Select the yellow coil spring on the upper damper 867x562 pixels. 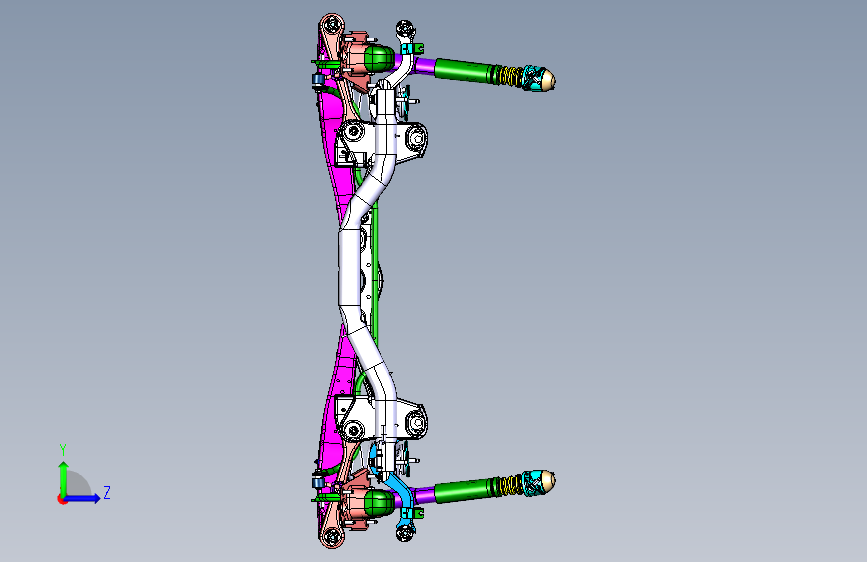510,76
